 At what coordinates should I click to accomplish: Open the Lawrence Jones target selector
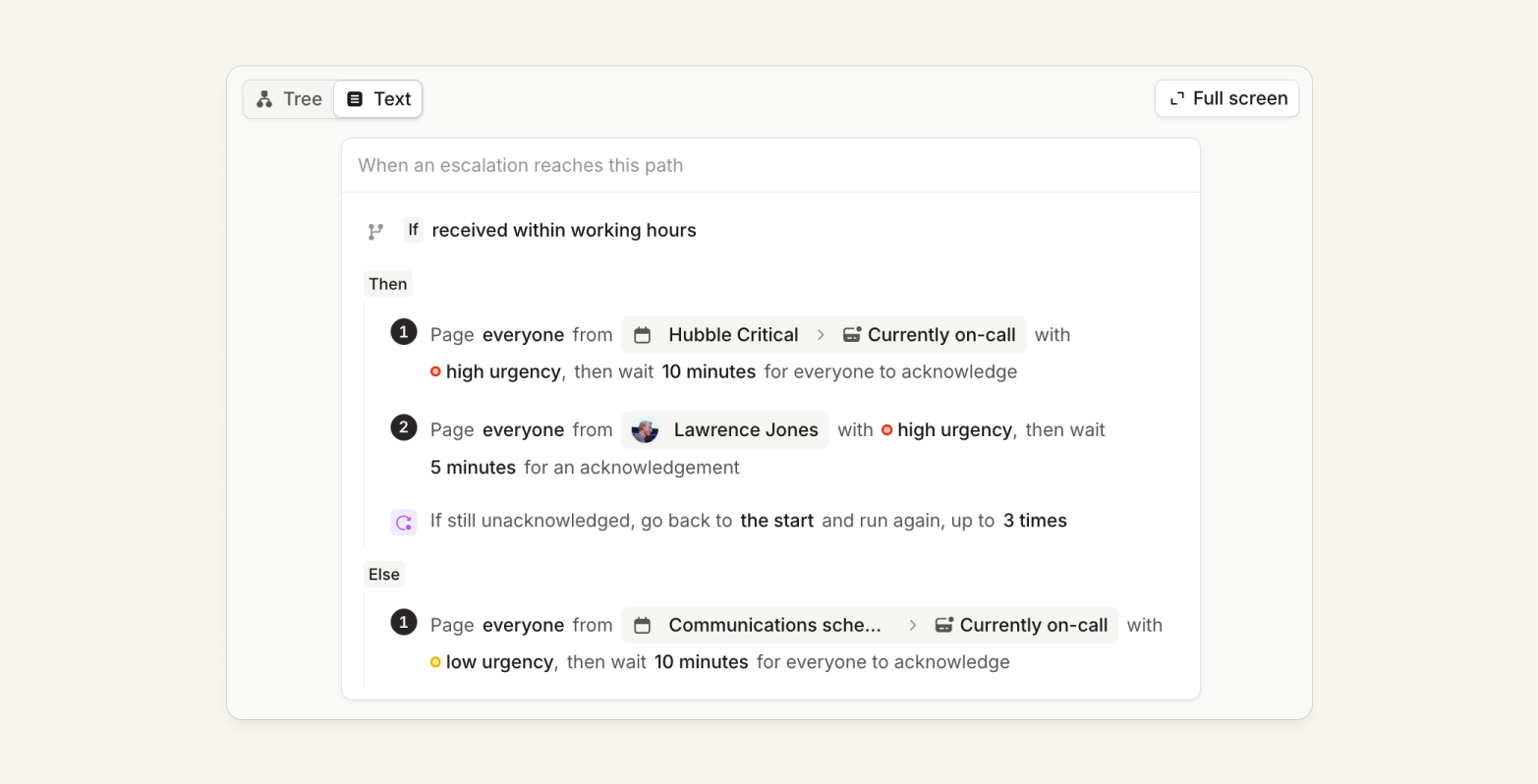click(x=725, y=430)
